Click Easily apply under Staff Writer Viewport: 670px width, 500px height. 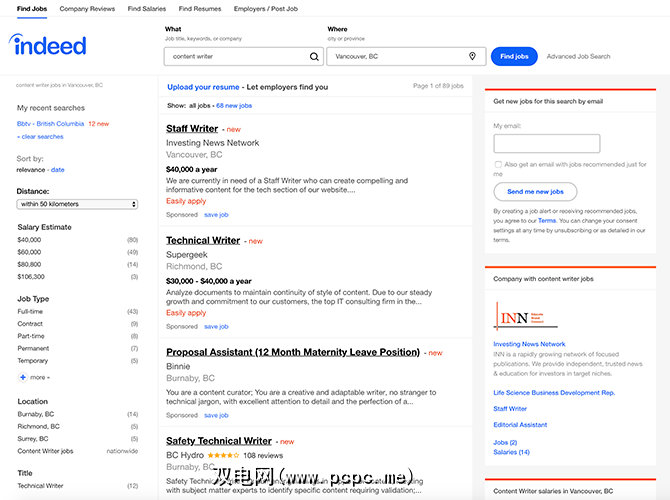[x=186, y=201]
